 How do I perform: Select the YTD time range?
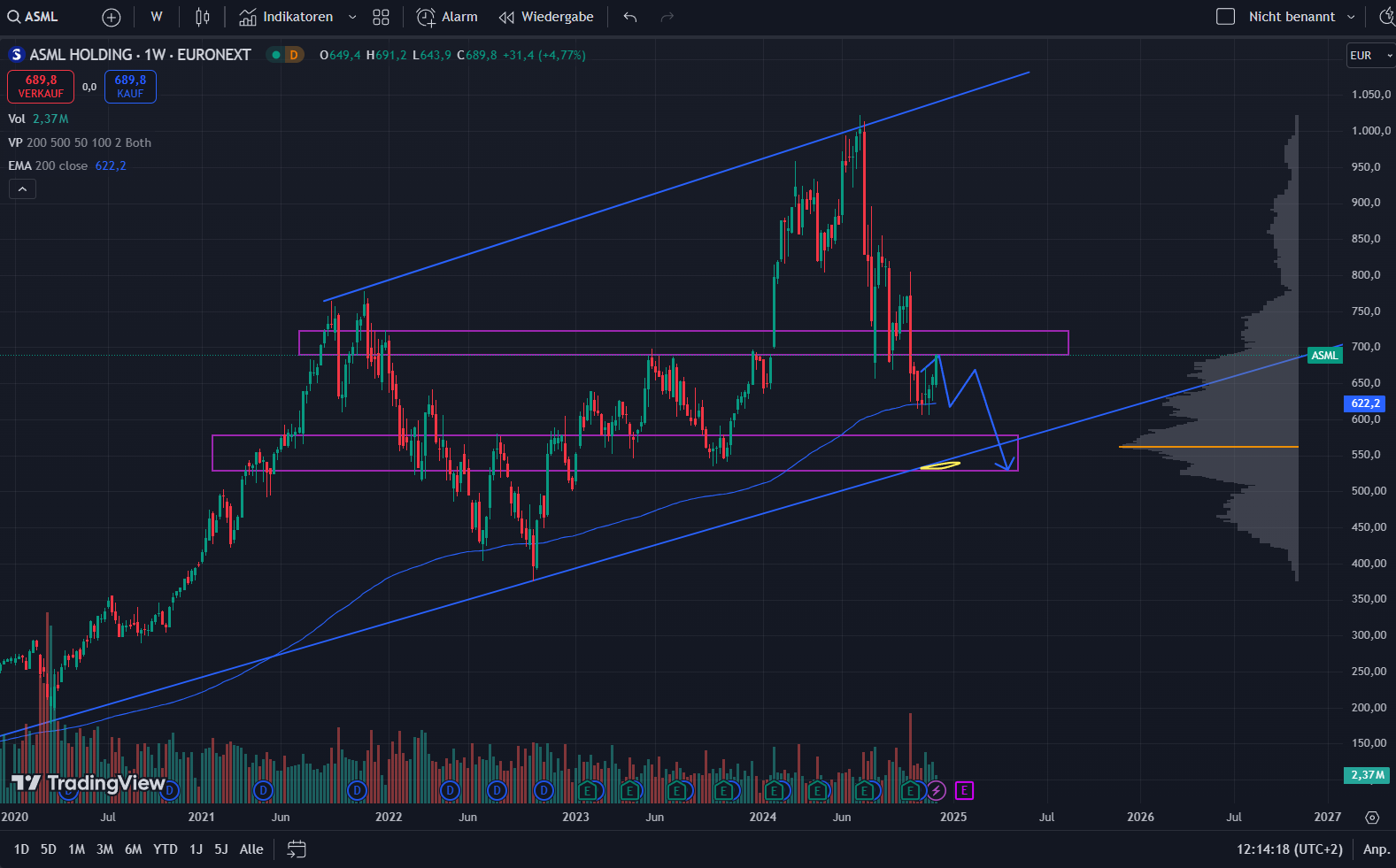tap(166, 849)
